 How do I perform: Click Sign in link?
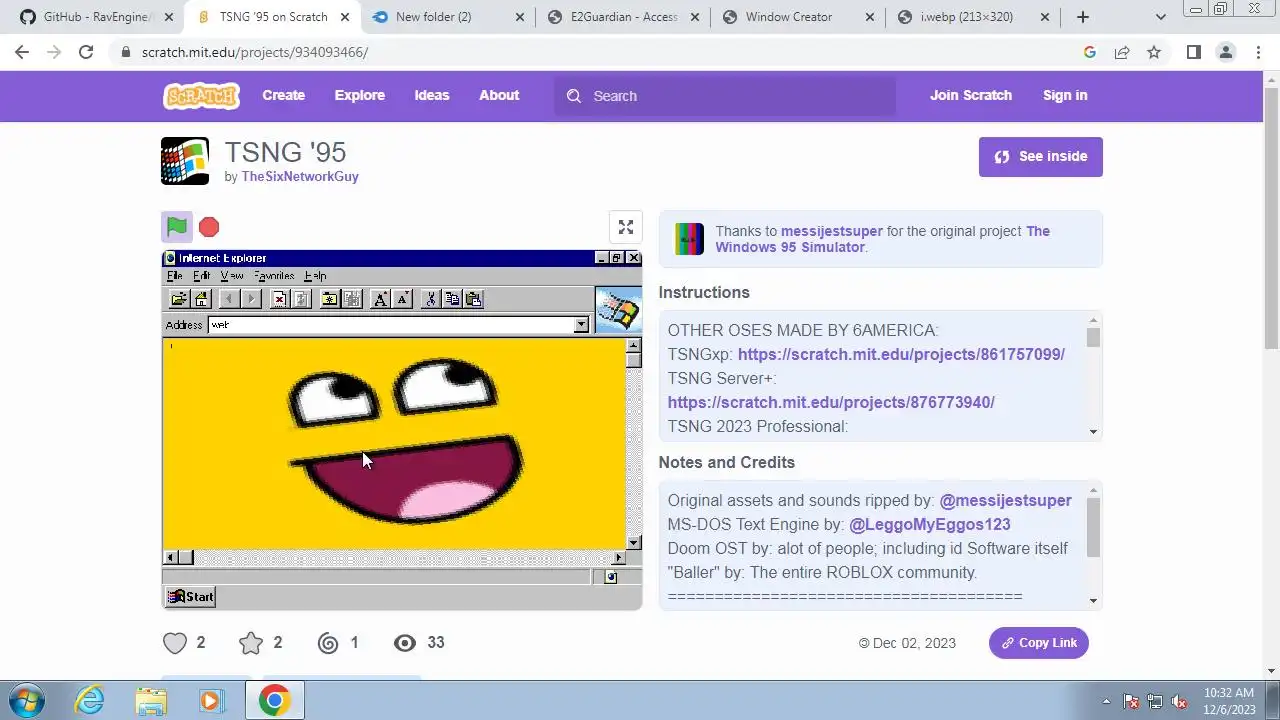click(1065, 96)
